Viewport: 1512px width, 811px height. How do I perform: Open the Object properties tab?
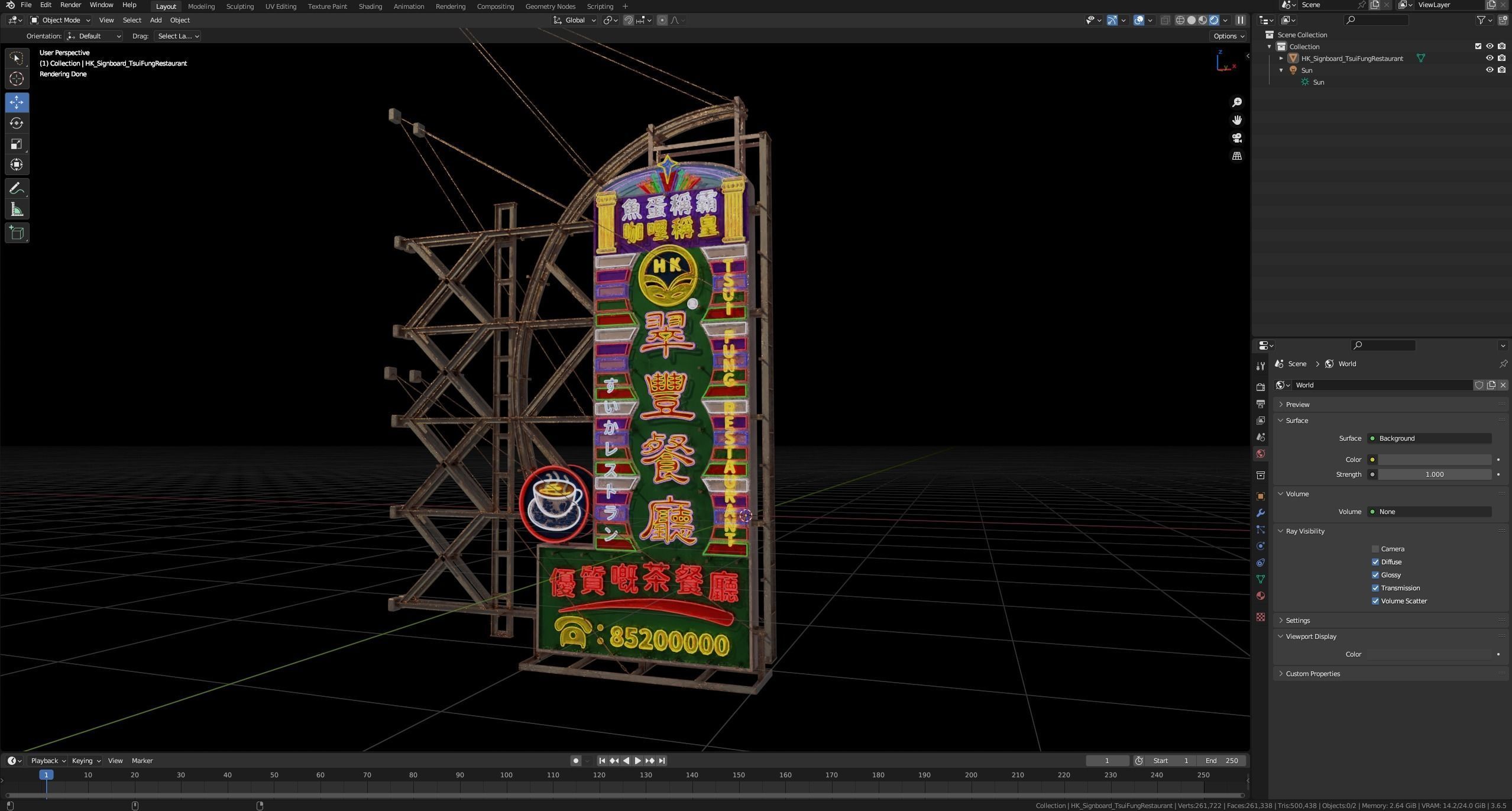(1260, 496)
